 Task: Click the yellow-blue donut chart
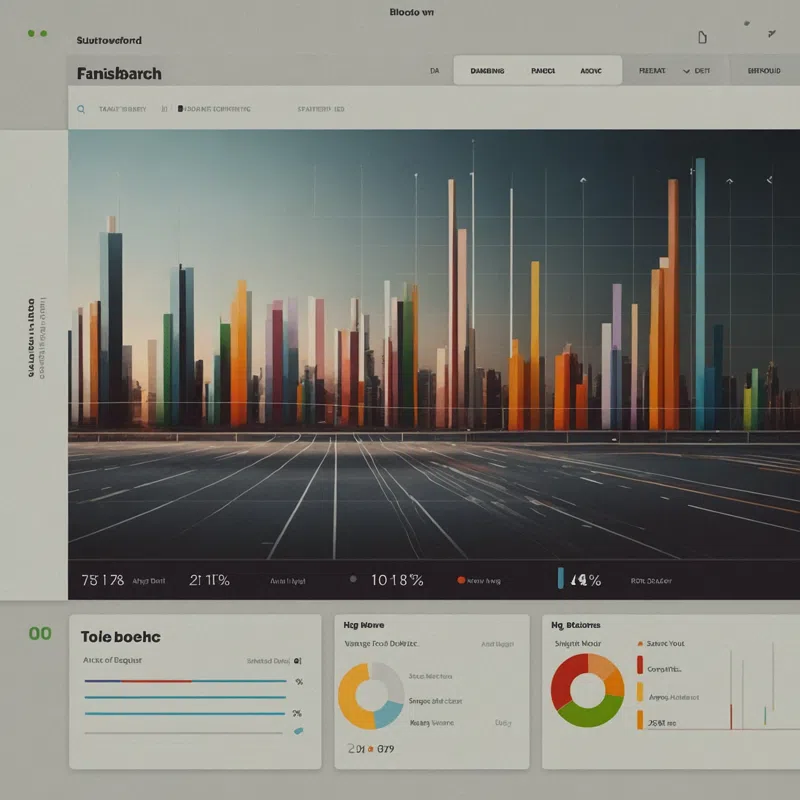(x=371, y=694)
